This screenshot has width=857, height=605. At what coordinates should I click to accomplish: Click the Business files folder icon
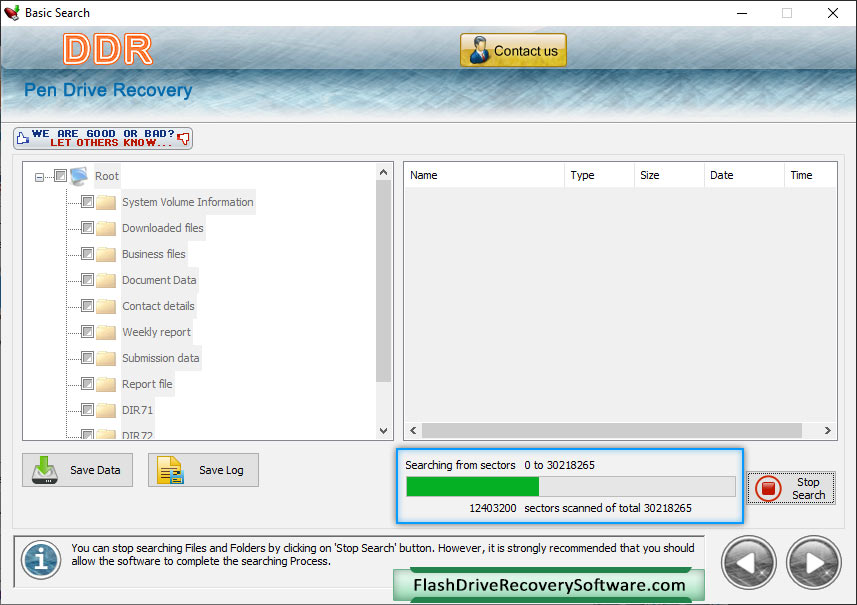click(106, 254)
